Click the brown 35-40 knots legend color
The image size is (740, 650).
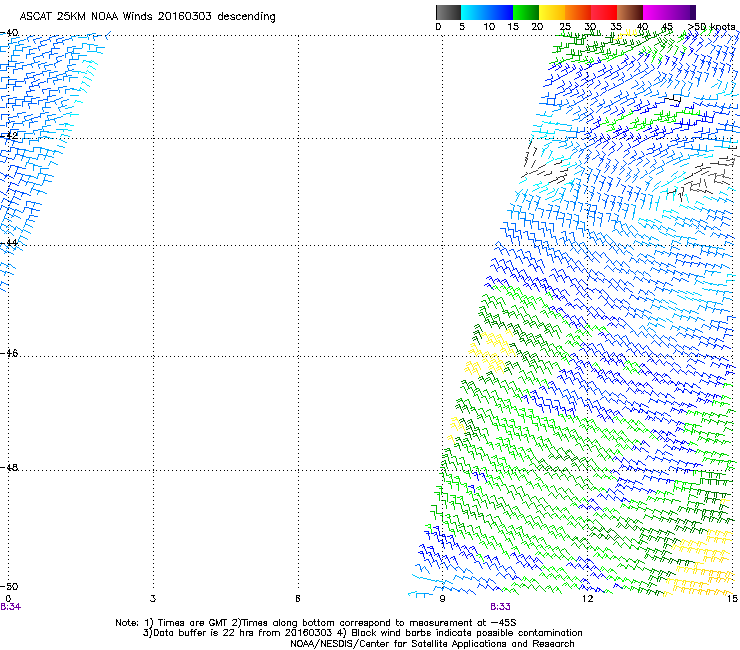[x=631, y=13]
